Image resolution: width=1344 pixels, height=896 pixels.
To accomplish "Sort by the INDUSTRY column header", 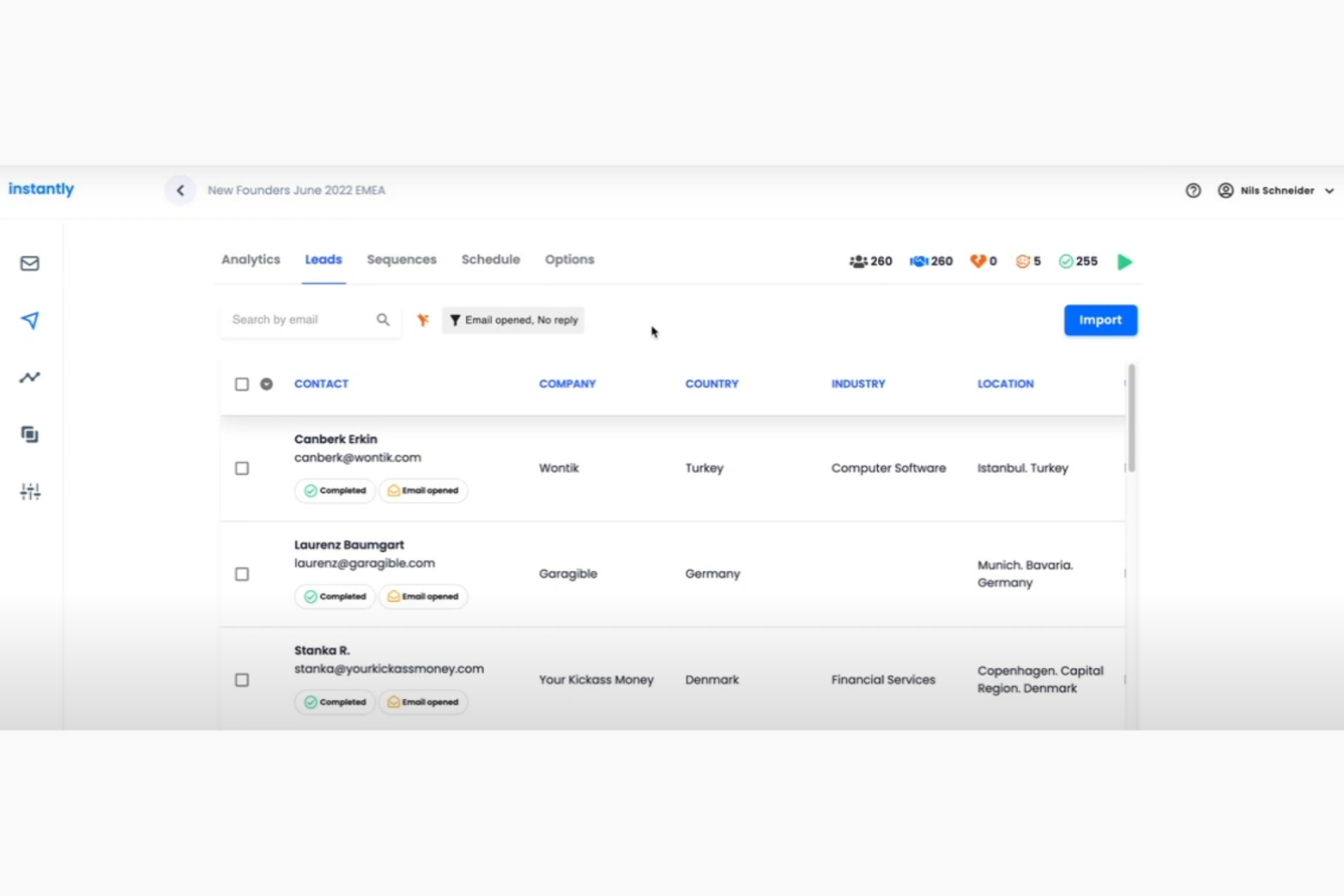I will click(x=858, y=384).
